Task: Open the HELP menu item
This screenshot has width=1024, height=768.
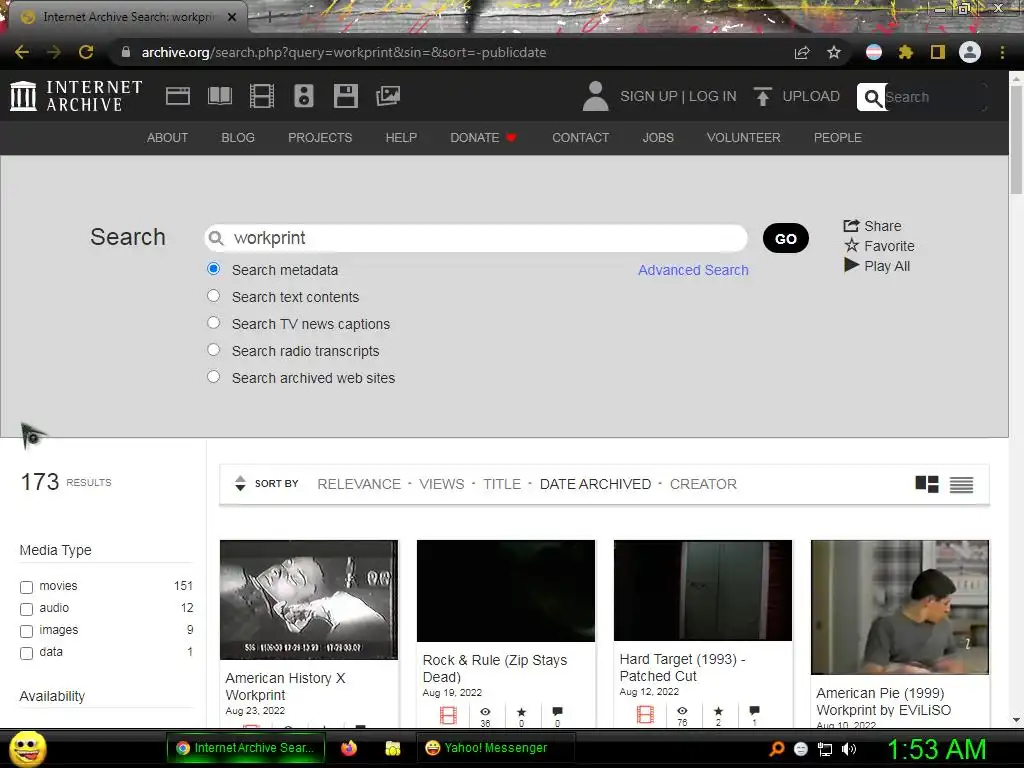Action: [x=401, y=138]
